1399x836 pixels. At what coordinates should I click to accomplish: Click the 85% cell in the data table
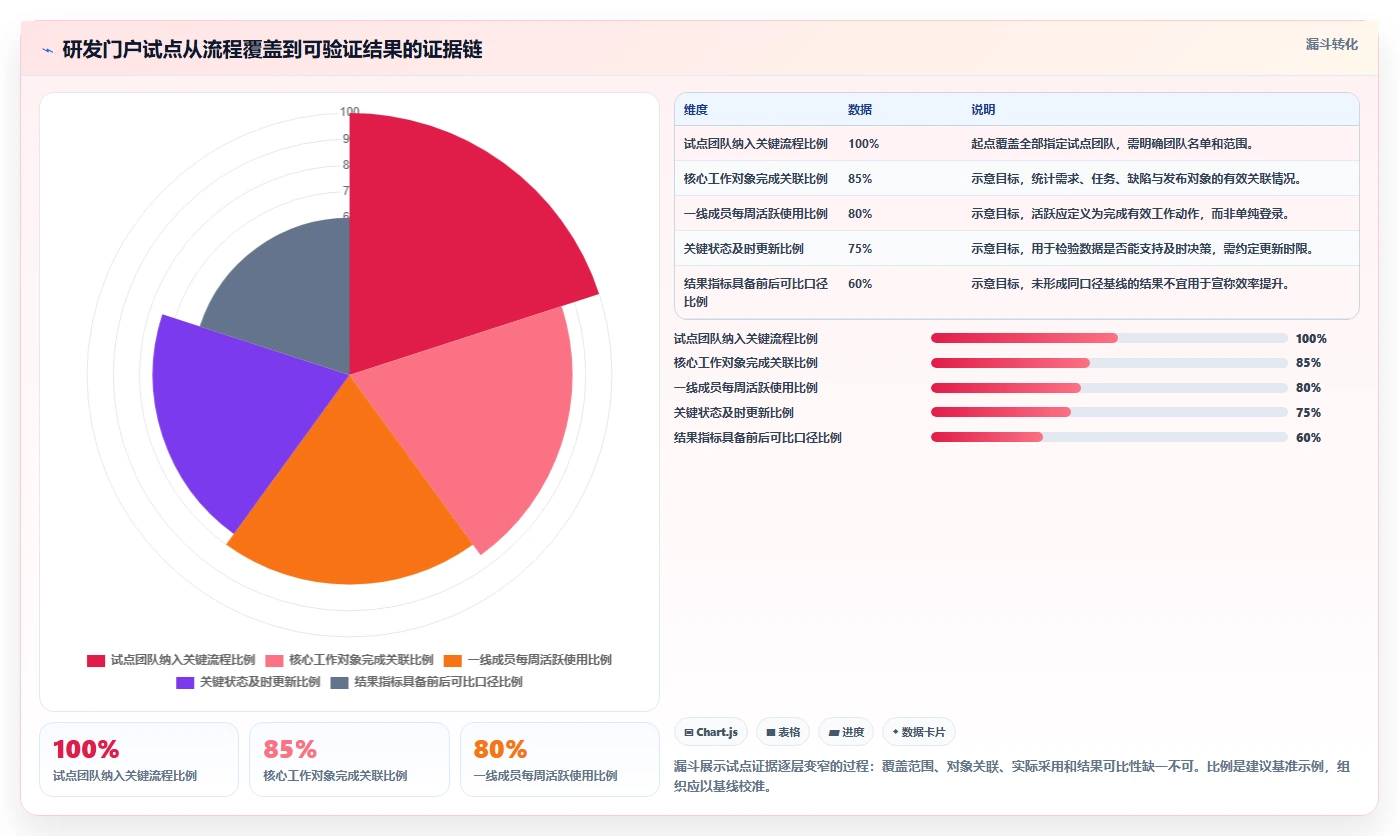tap(860, 179)
